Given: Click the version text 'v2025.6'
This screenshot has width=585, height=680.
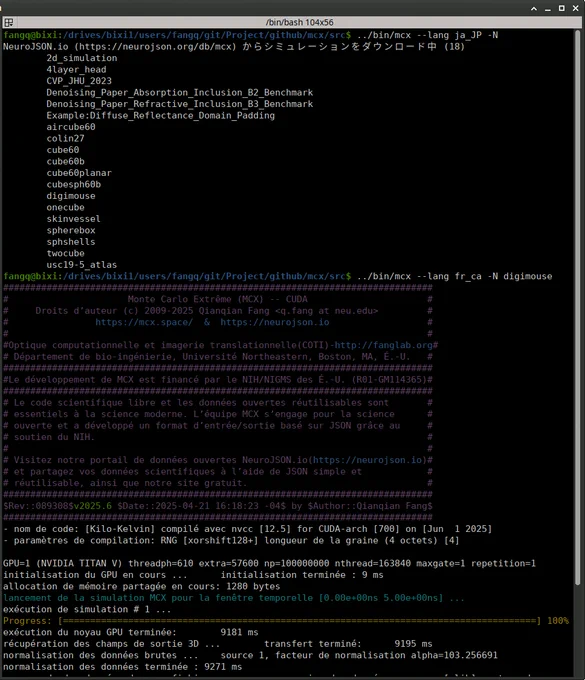Looking at the screenshot, I should coord(92,506).
